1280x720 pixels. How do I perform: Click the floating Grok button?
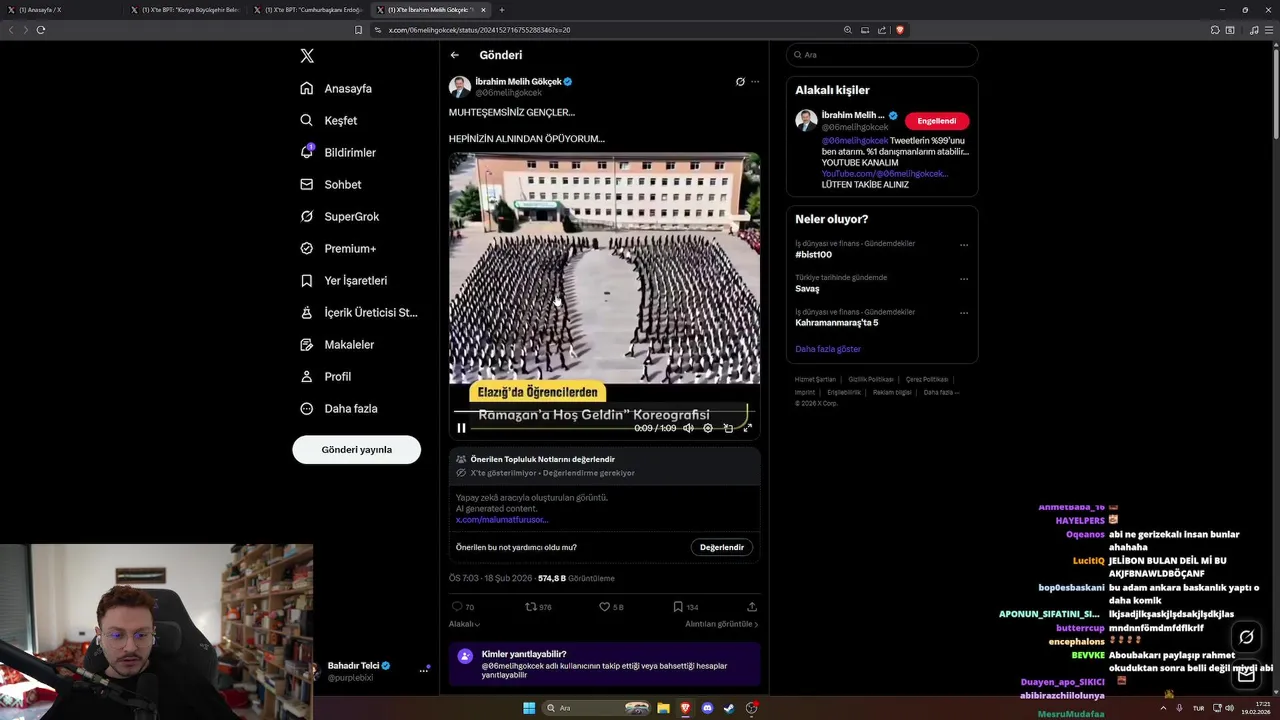tap(1246, 637)
